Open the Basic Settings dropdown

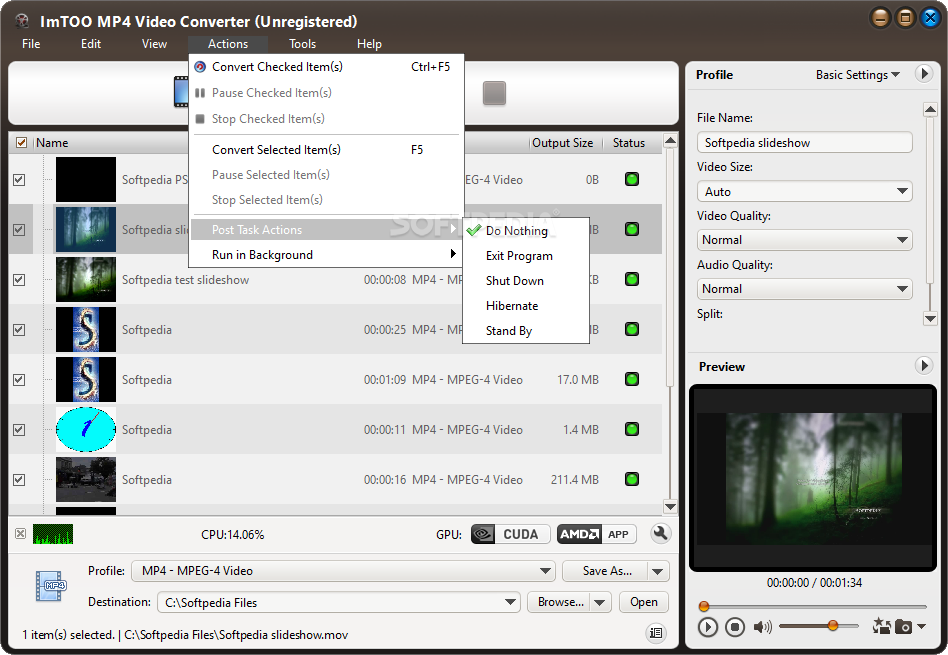pyautogui.click(x=857, y=74)
